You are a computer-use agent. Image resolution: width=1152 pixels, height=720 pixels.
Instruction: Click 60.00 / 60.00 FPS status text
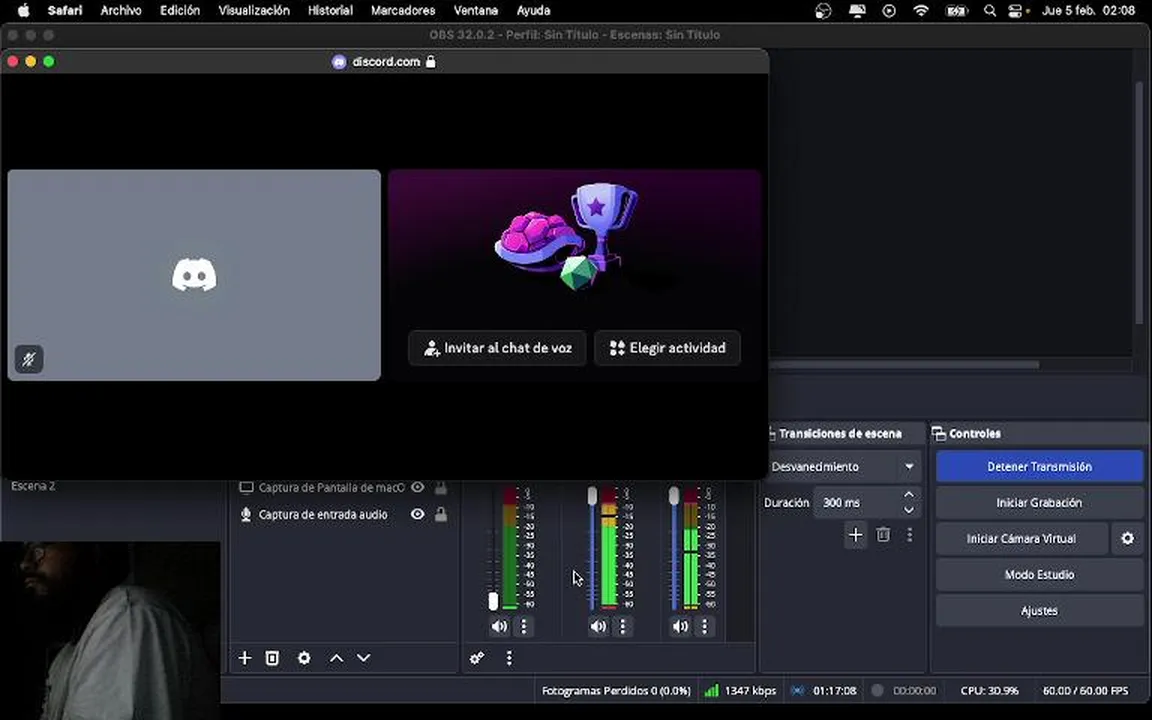coord(1085,691)
